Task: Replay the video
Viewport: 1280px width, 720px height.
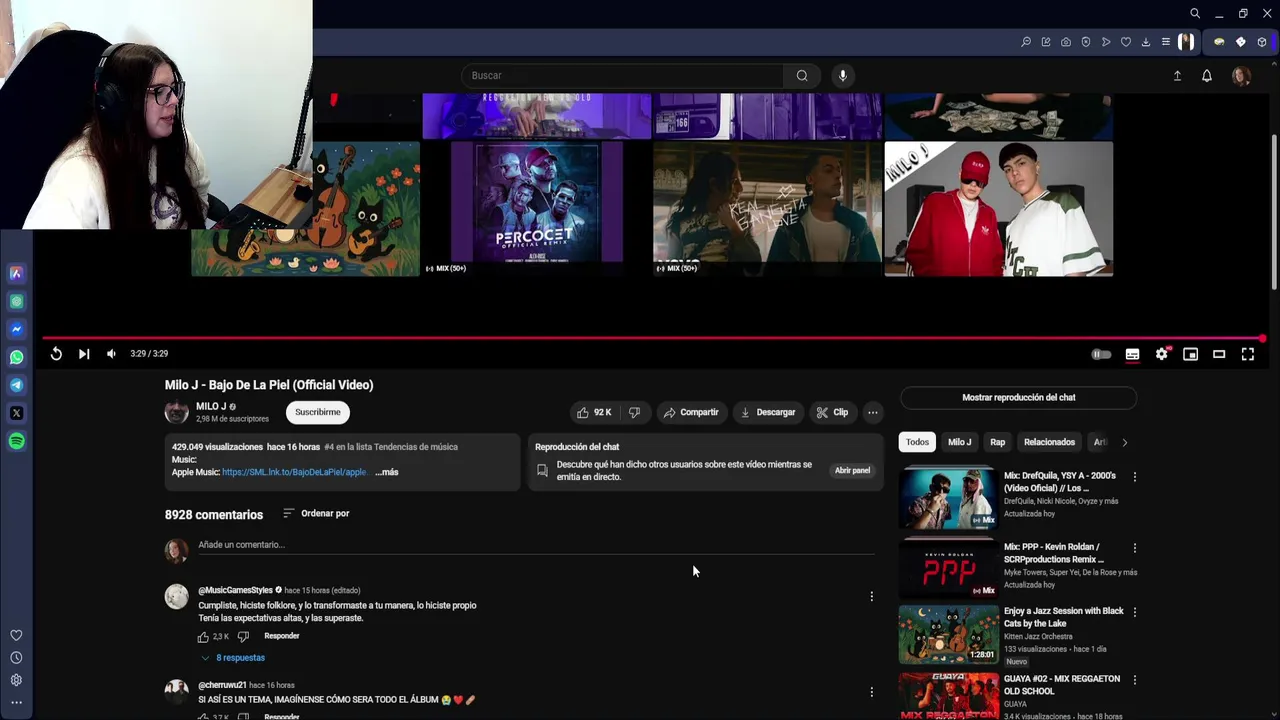Action: coord(56,354)
